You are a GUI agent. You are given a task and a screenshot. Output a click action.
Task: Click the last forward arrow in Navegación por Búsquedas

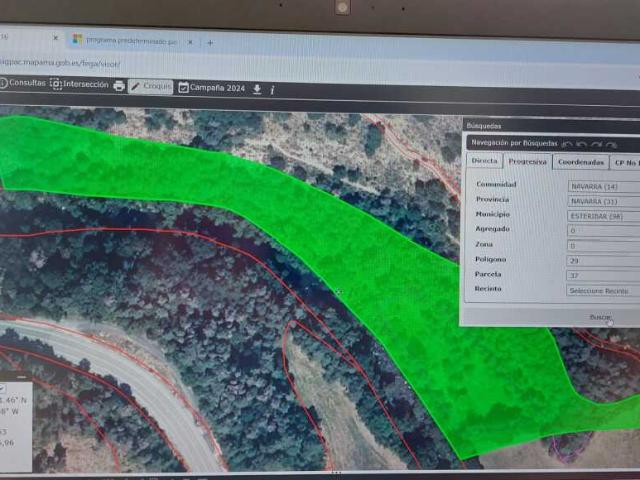pos(611,145)
